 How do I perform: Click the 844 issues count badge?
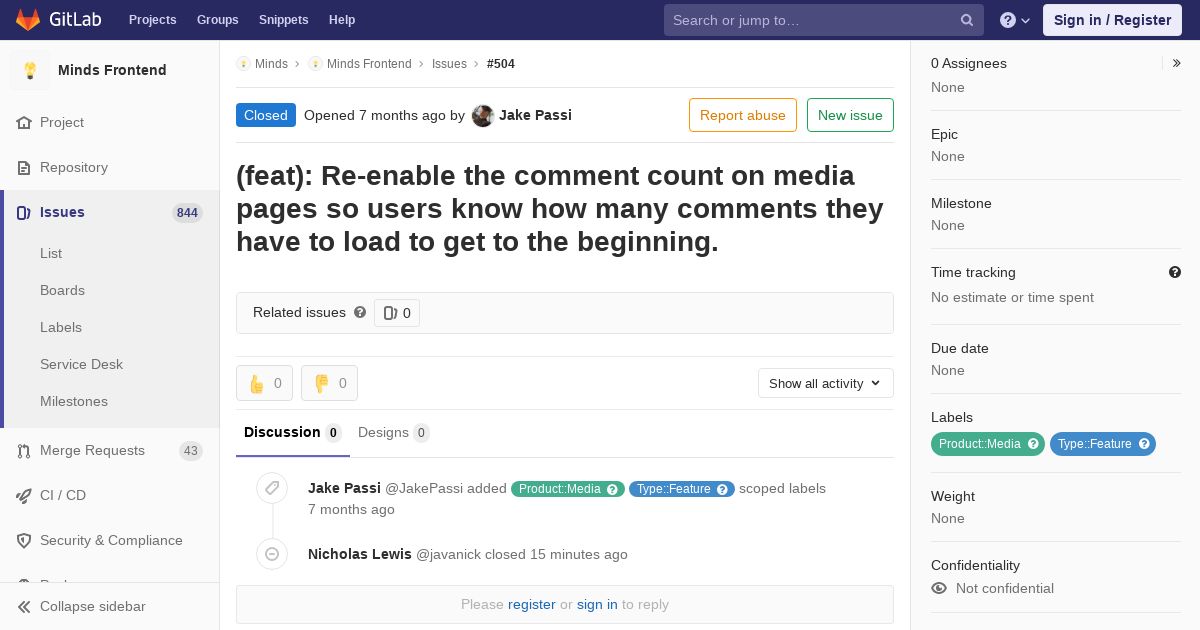click(x=187, y=212)
